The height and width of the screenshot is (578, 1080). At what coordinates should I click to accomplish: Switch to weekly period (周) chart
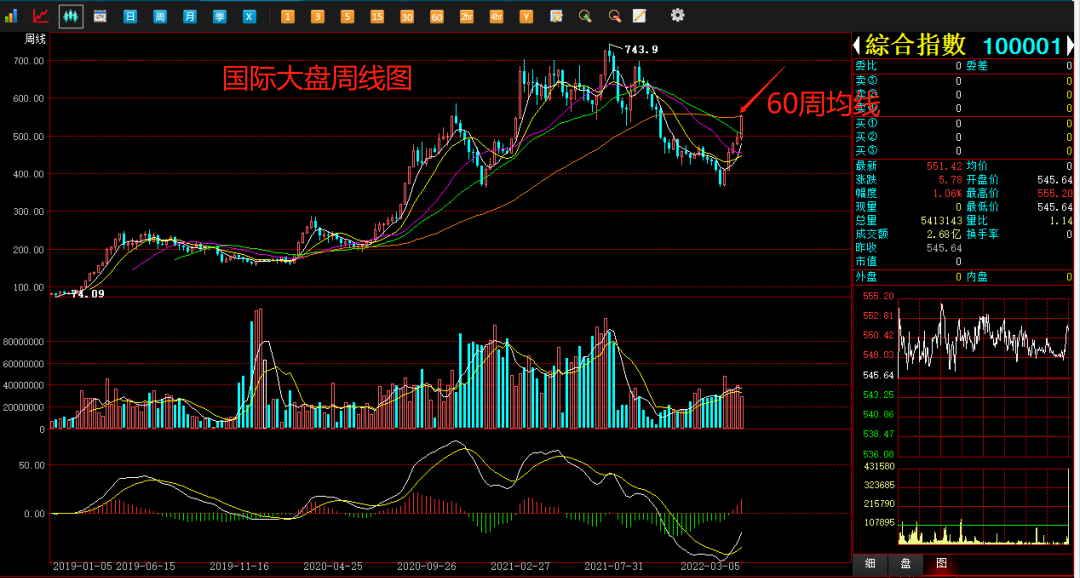[160, 16]
